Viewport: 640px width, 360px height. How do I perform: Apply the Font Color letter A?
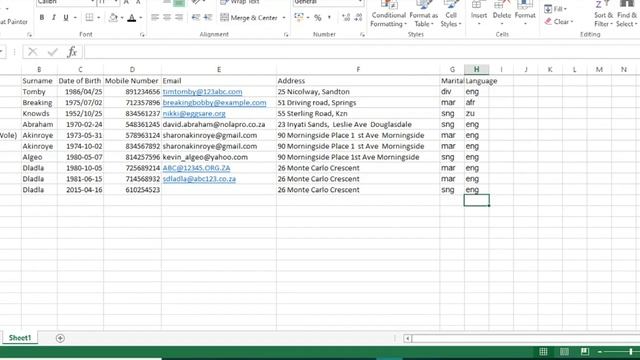click(x=131, y=18)
